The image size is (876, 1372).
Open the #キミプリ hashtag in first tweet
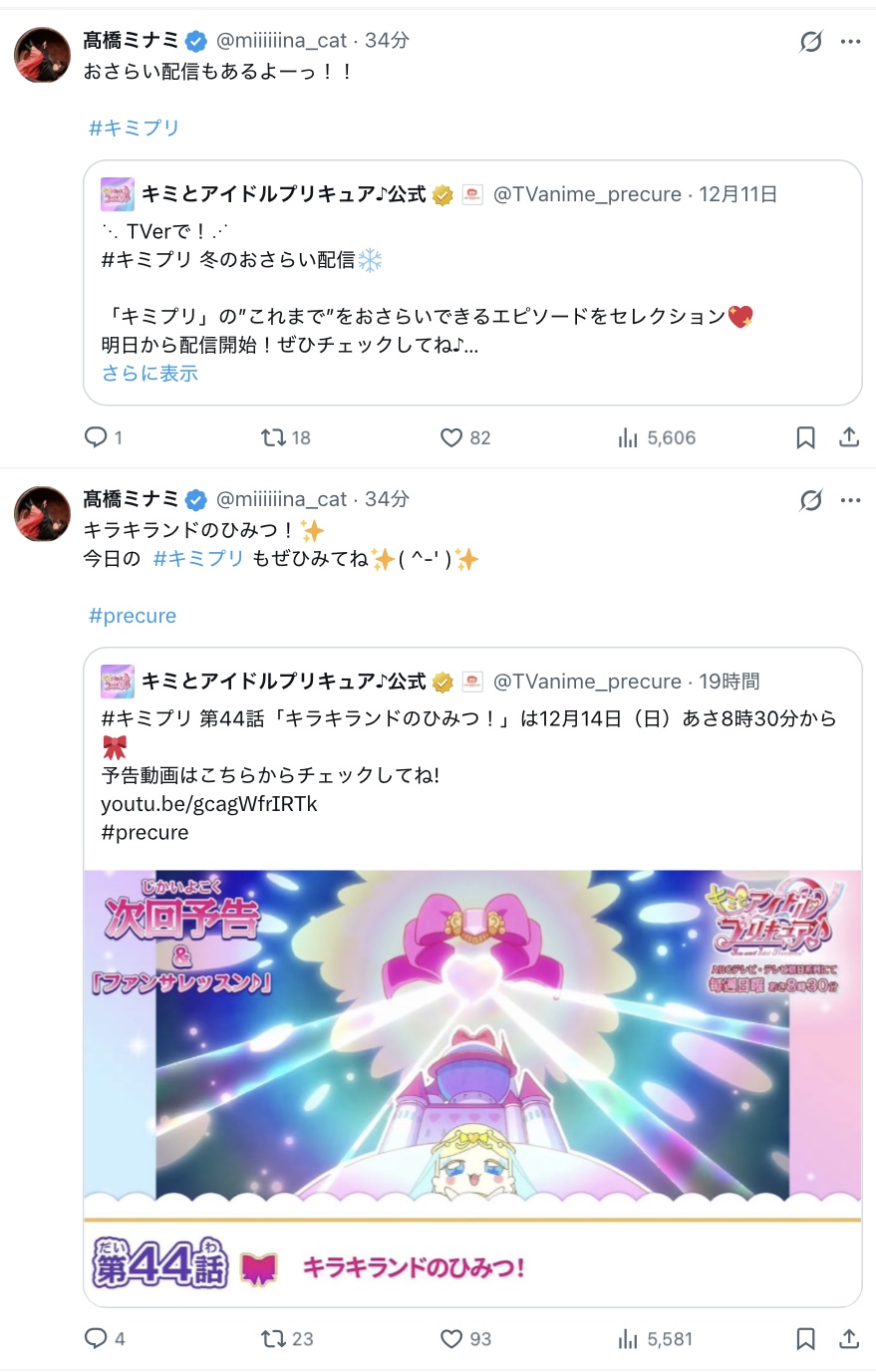(135, 128)
